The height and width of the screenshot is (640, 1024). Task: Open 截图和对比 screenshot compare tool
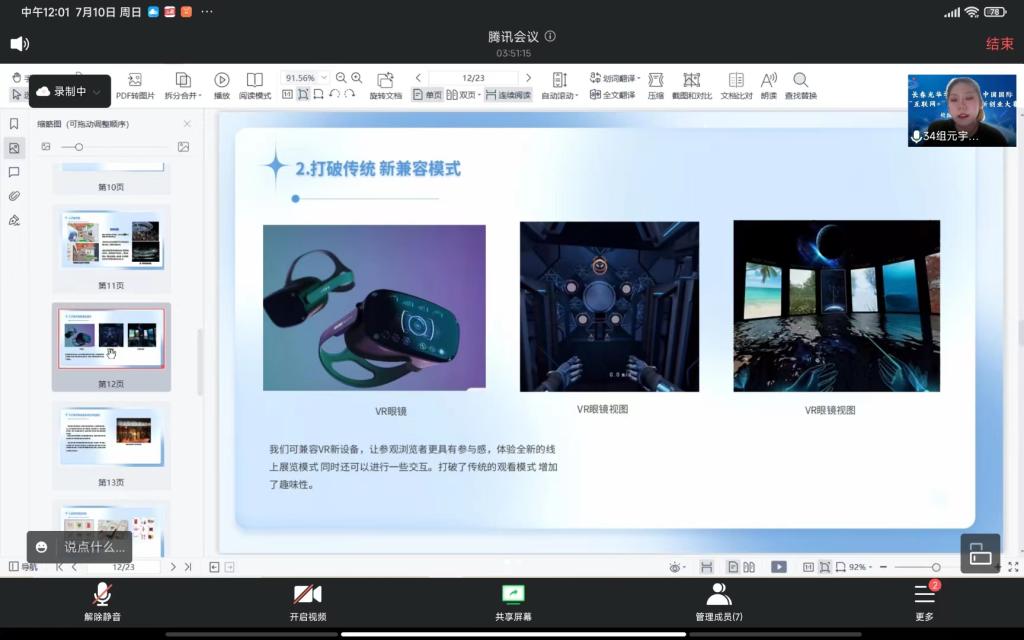(x=692, y=86)
